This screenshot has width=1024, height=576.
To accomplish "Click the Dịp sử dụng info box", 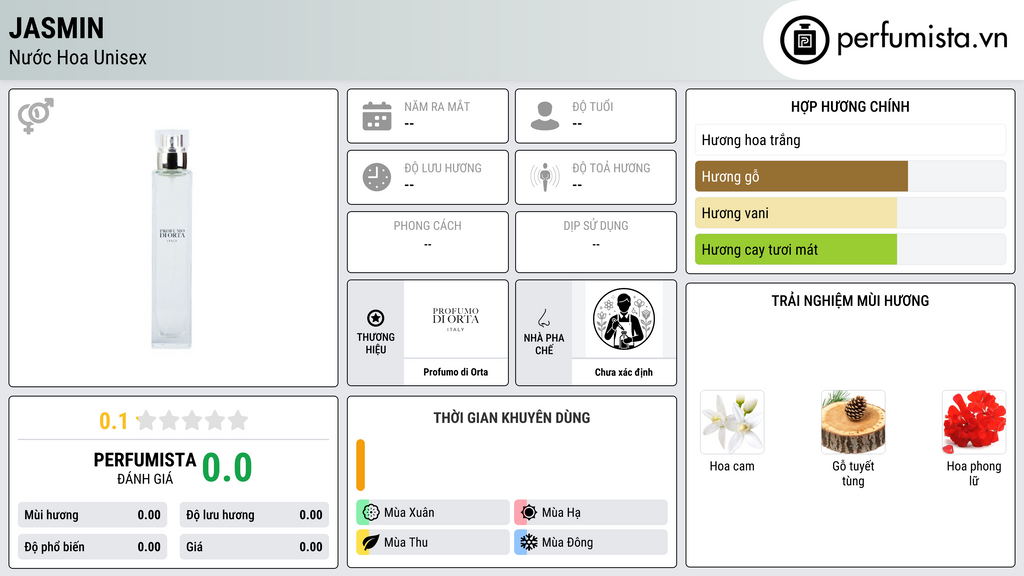I will pyautogui.click(x=596, y=242).
